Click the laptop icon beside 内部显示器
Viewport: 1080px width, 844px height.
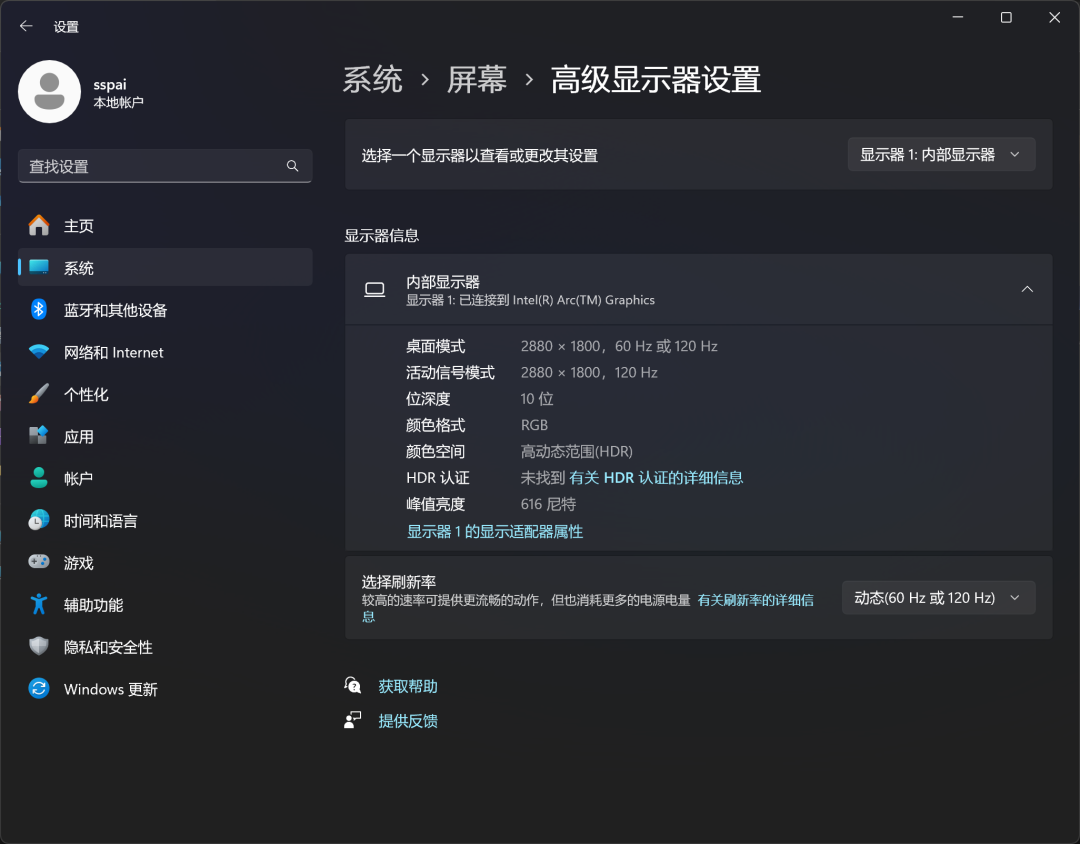point(375,290)
